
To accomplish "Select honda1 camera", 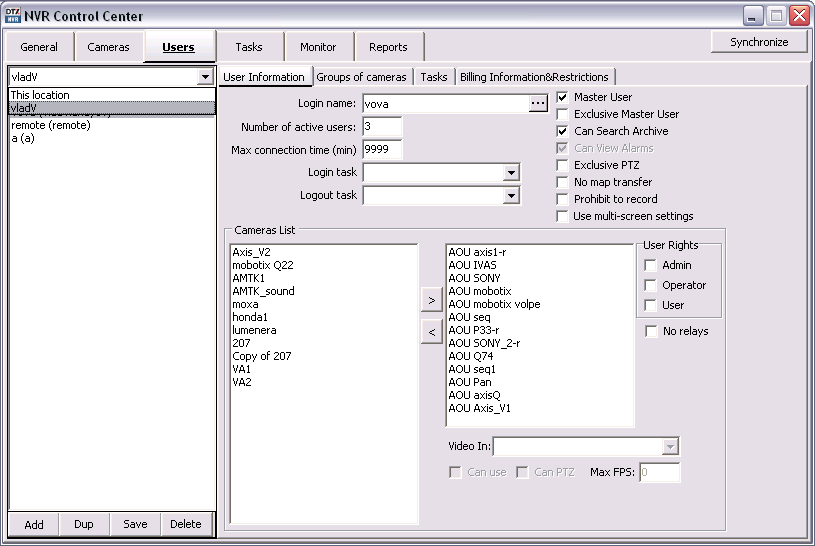I will [x=323, y=317].
